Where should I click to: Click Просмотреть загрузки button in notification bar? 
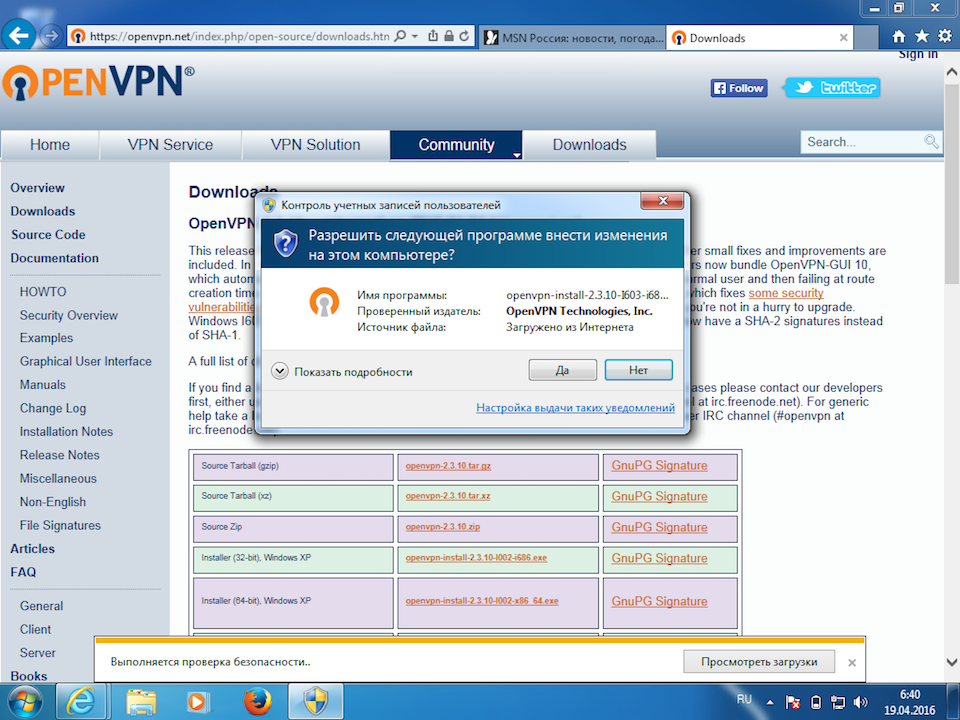[759, 662]
